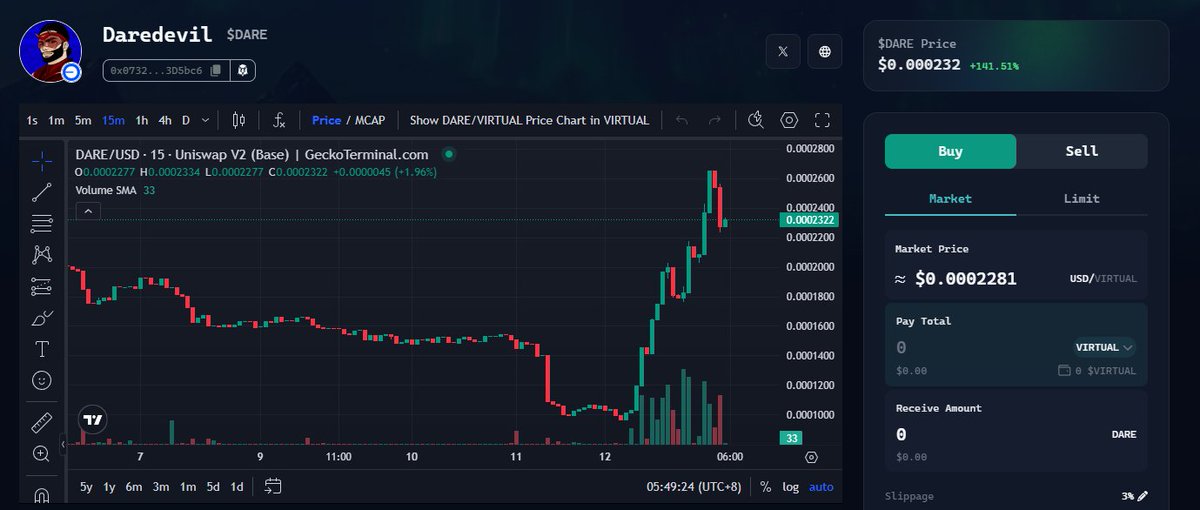Click the owl badge next to the address

point(244,71)
